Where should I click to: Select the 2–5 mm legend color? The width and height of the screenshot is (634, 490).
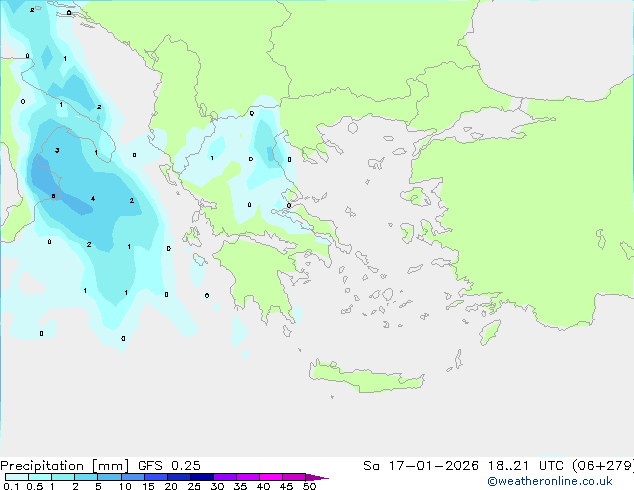click(86, 477)
